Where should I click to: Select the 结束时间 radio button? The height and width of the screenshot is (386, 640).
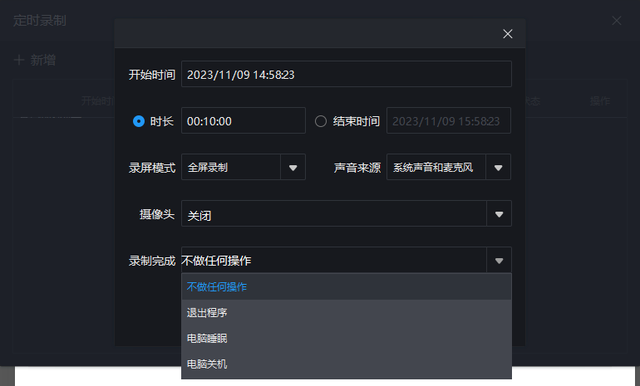point(321,121)
